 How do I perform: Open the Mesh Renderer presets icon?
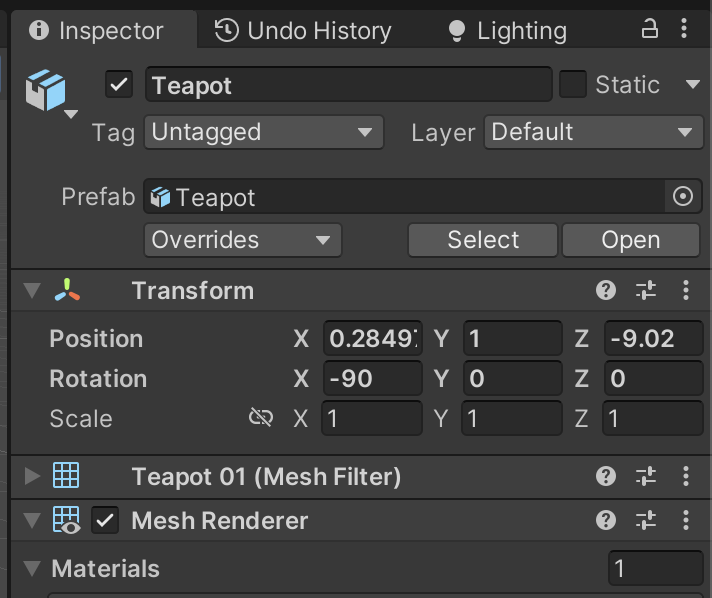(646, 520)
